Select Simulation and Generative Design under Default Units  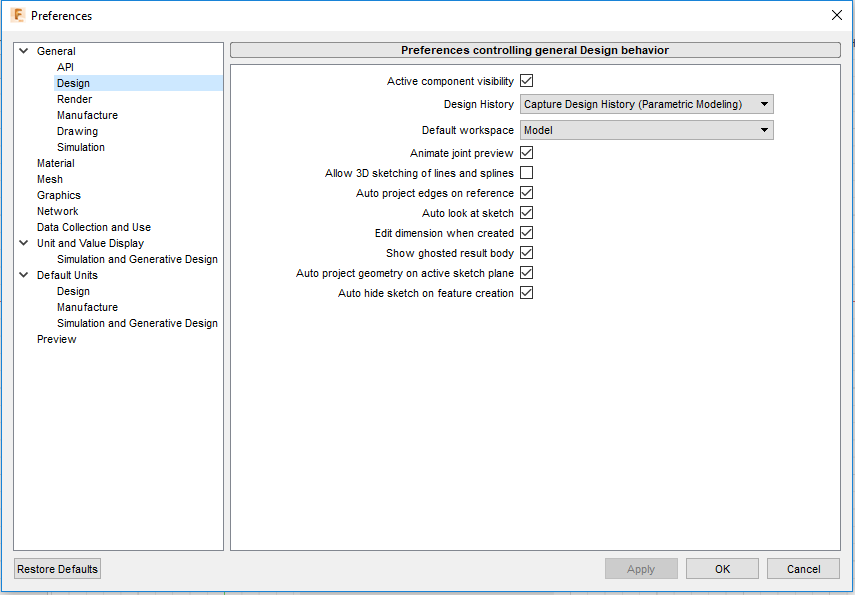137,323
